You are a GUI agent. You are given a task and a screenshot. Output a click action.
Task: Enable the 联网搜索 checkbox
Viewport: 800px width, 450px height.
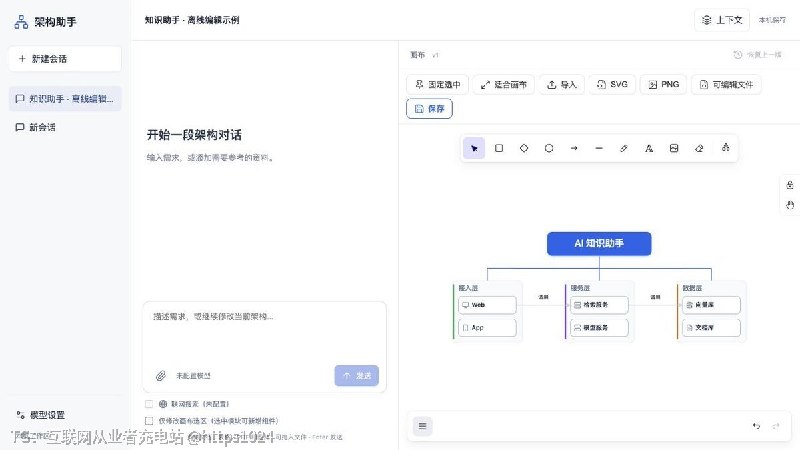click(149, 404)
